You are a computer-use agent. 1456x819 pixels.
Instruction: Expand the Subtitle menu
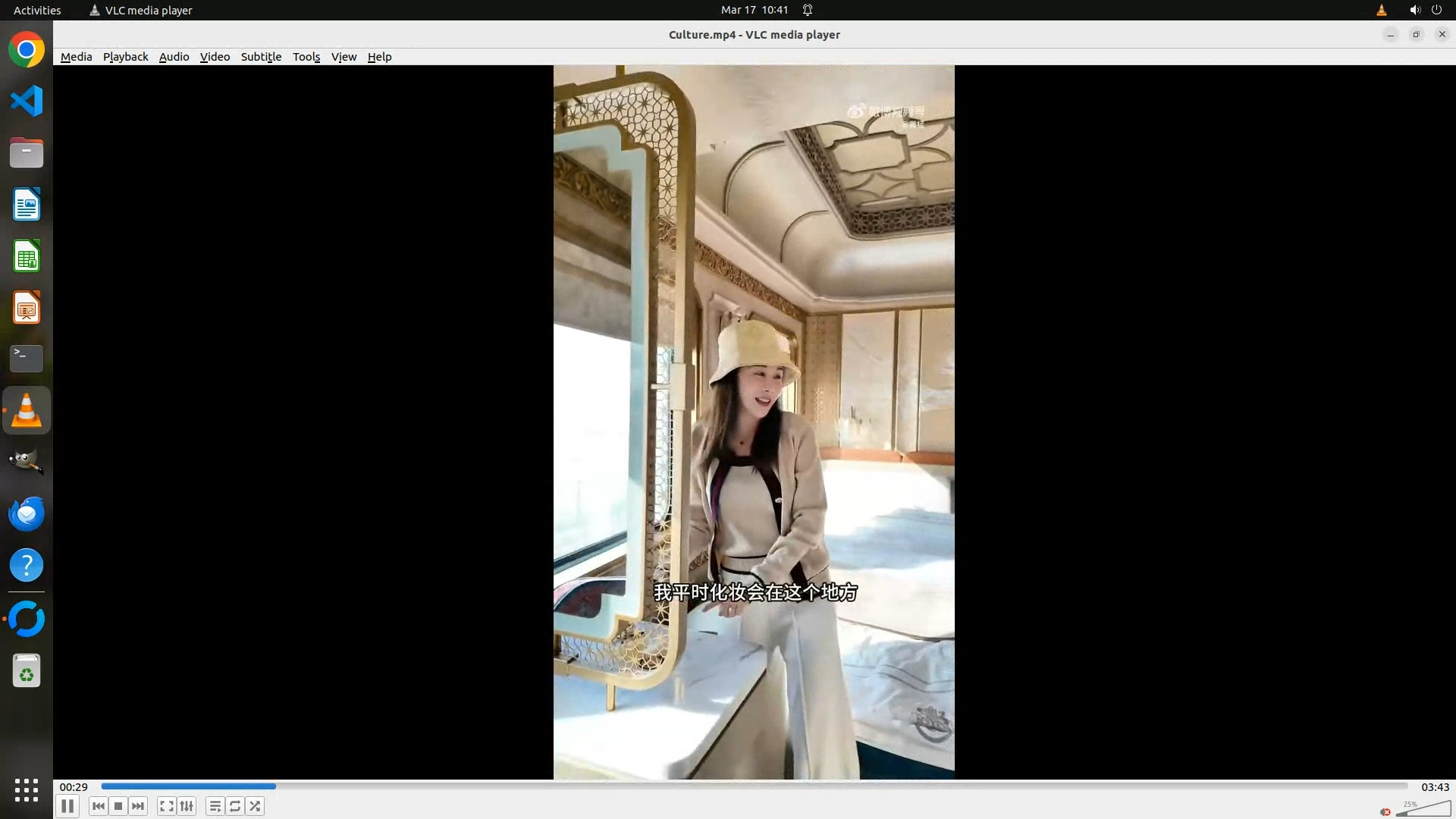coord(261,57)
